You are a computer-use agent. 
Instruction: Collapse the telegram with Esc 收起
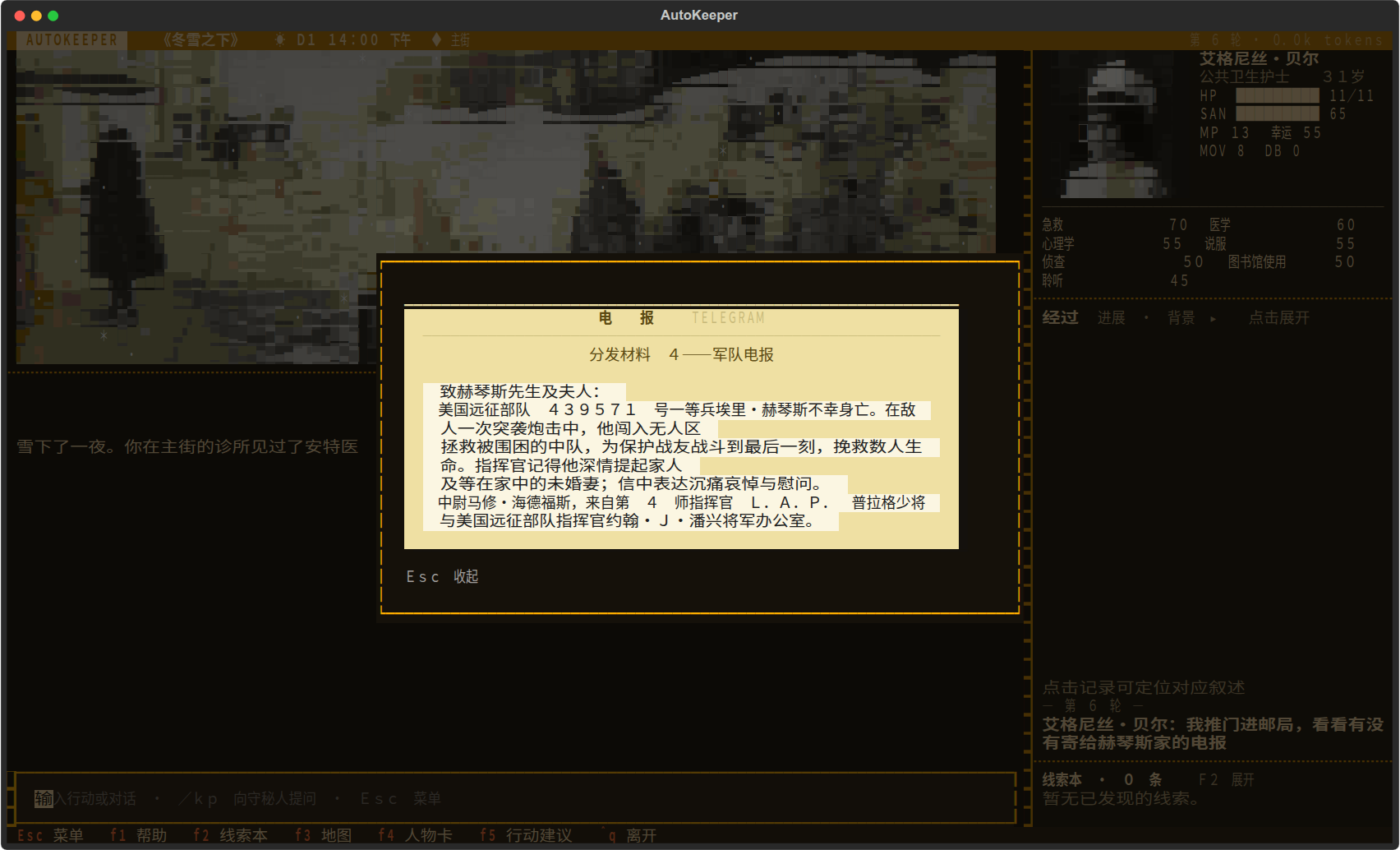coord(442,576)
